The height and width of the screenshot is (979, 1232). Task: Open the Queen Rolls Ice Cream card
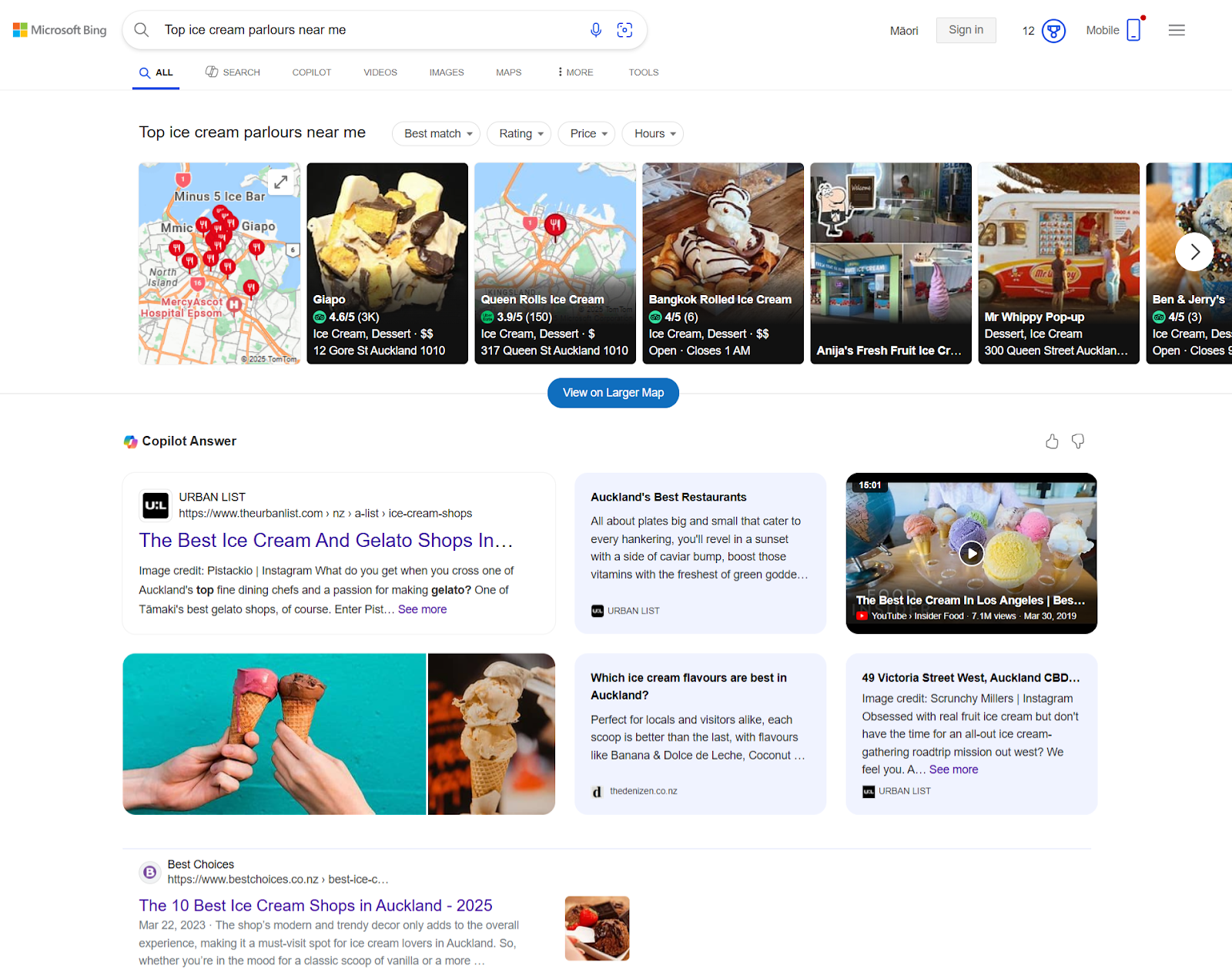(555, 263)
